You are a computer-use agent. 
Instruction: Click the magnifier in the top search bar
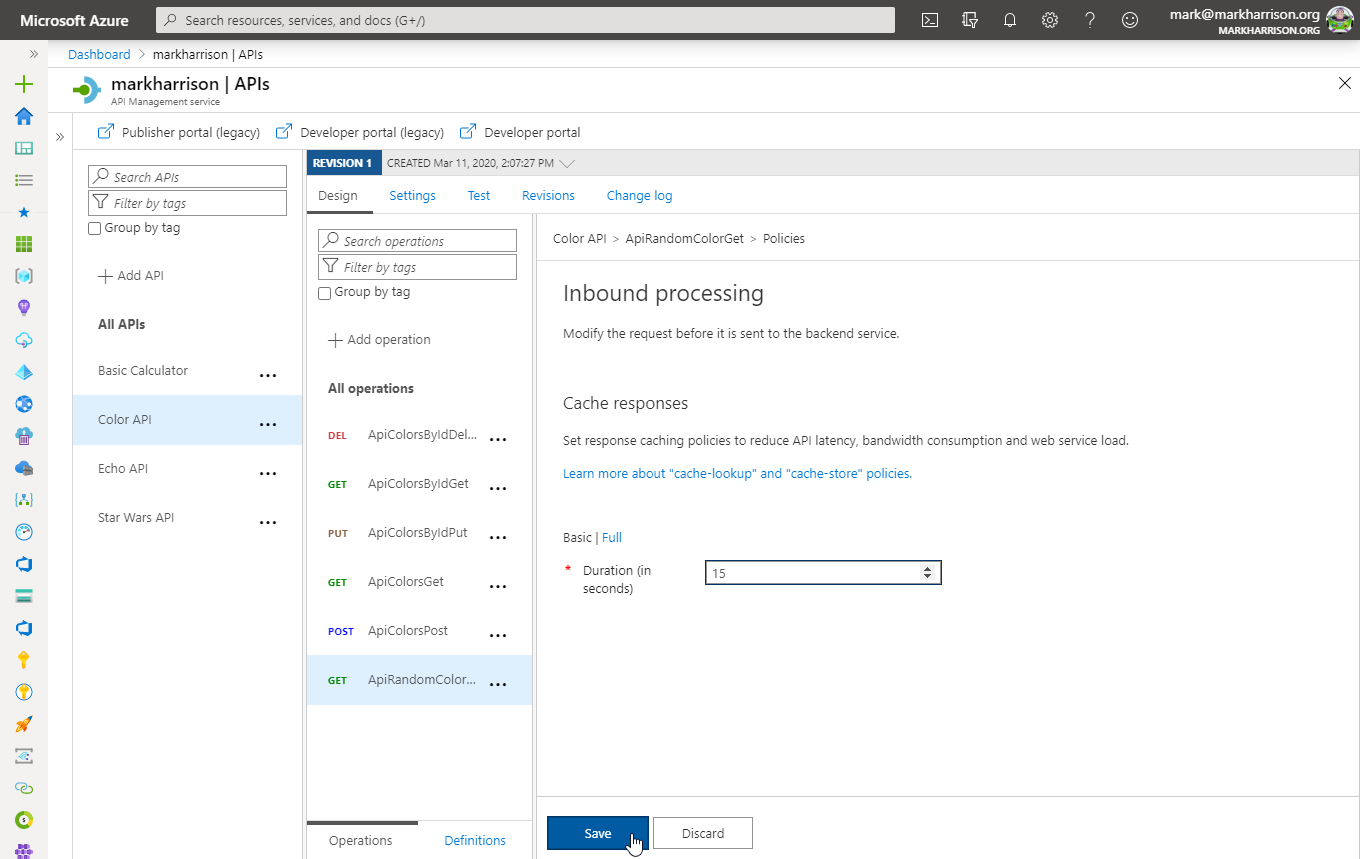[171, 20]
